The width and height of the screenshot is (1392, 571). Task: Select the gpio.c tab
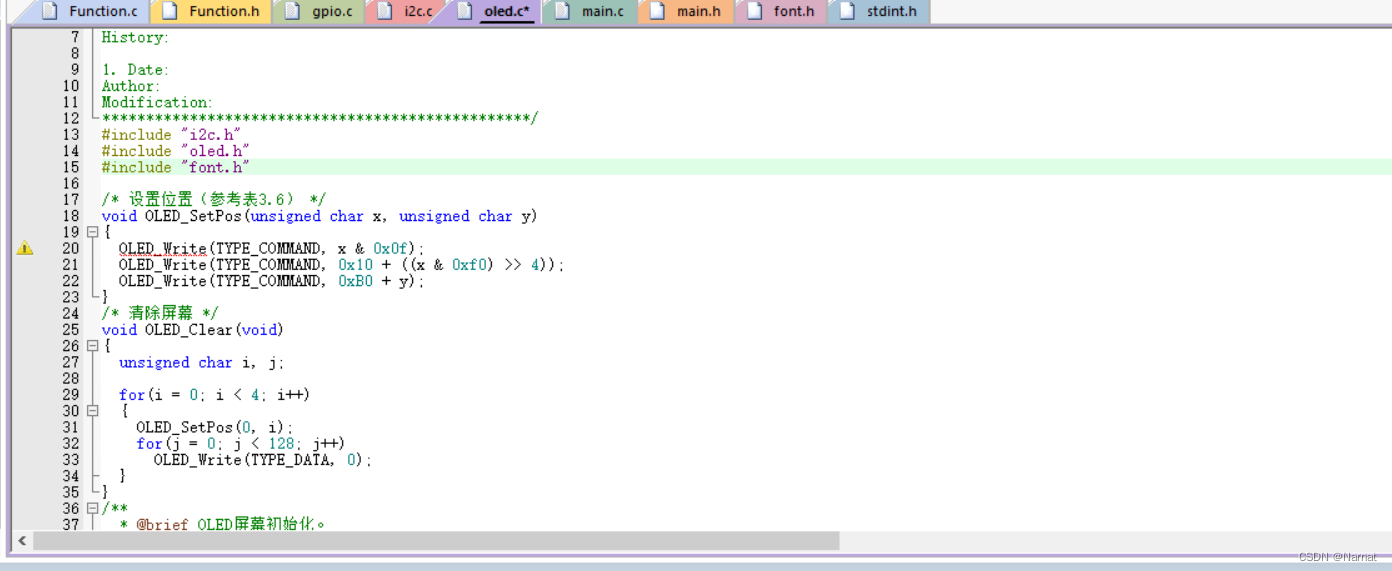click(318, 12)
